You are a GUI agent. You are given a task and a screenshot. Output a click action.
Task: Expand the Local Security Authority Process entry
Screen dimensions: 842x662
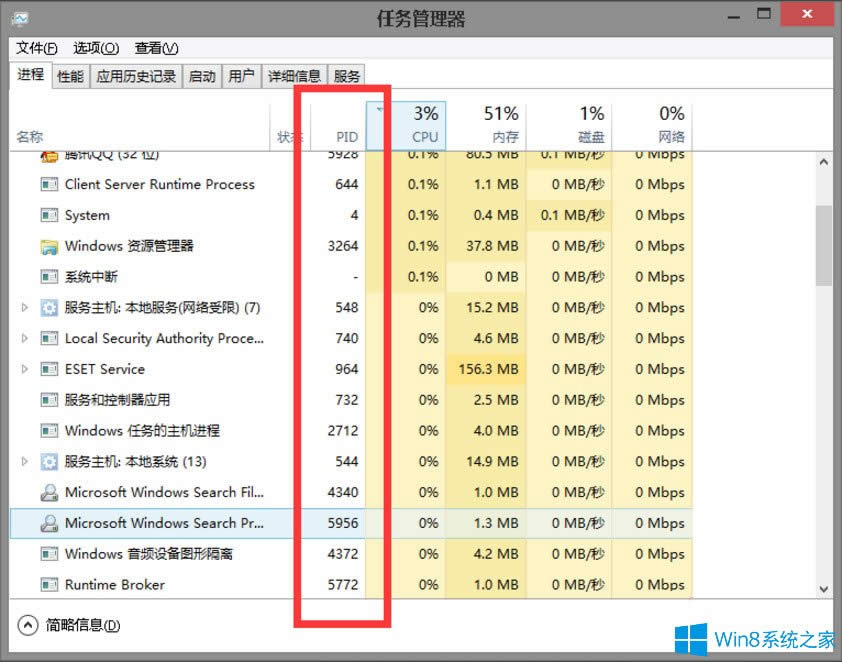[24, 338]
